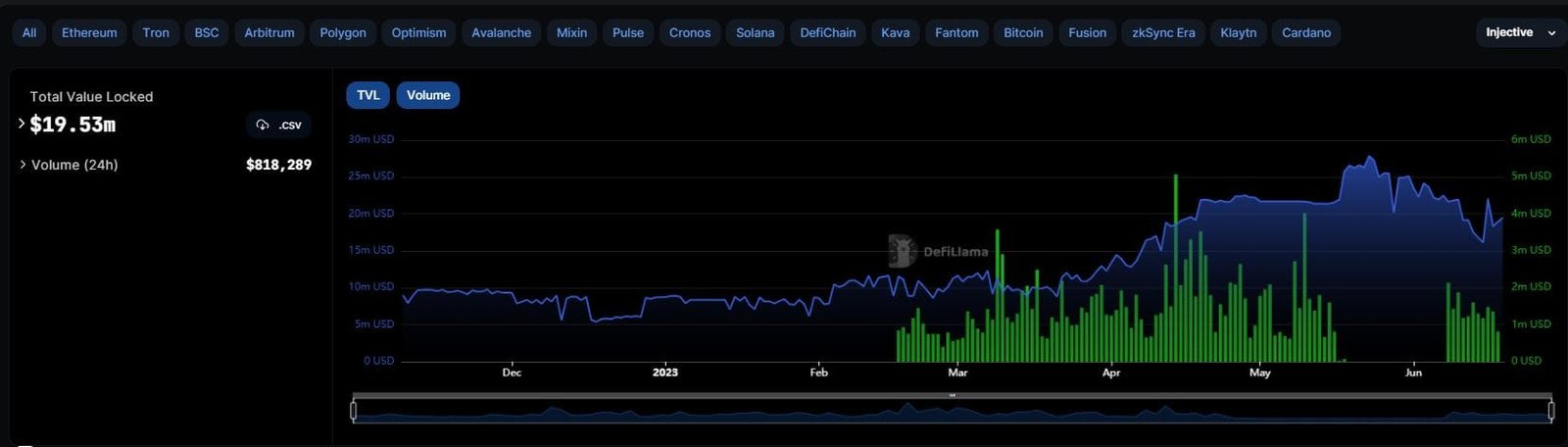Open the Cronos chain view
This screenshot has height=447, width=1568.
click(x=690, y=32)
